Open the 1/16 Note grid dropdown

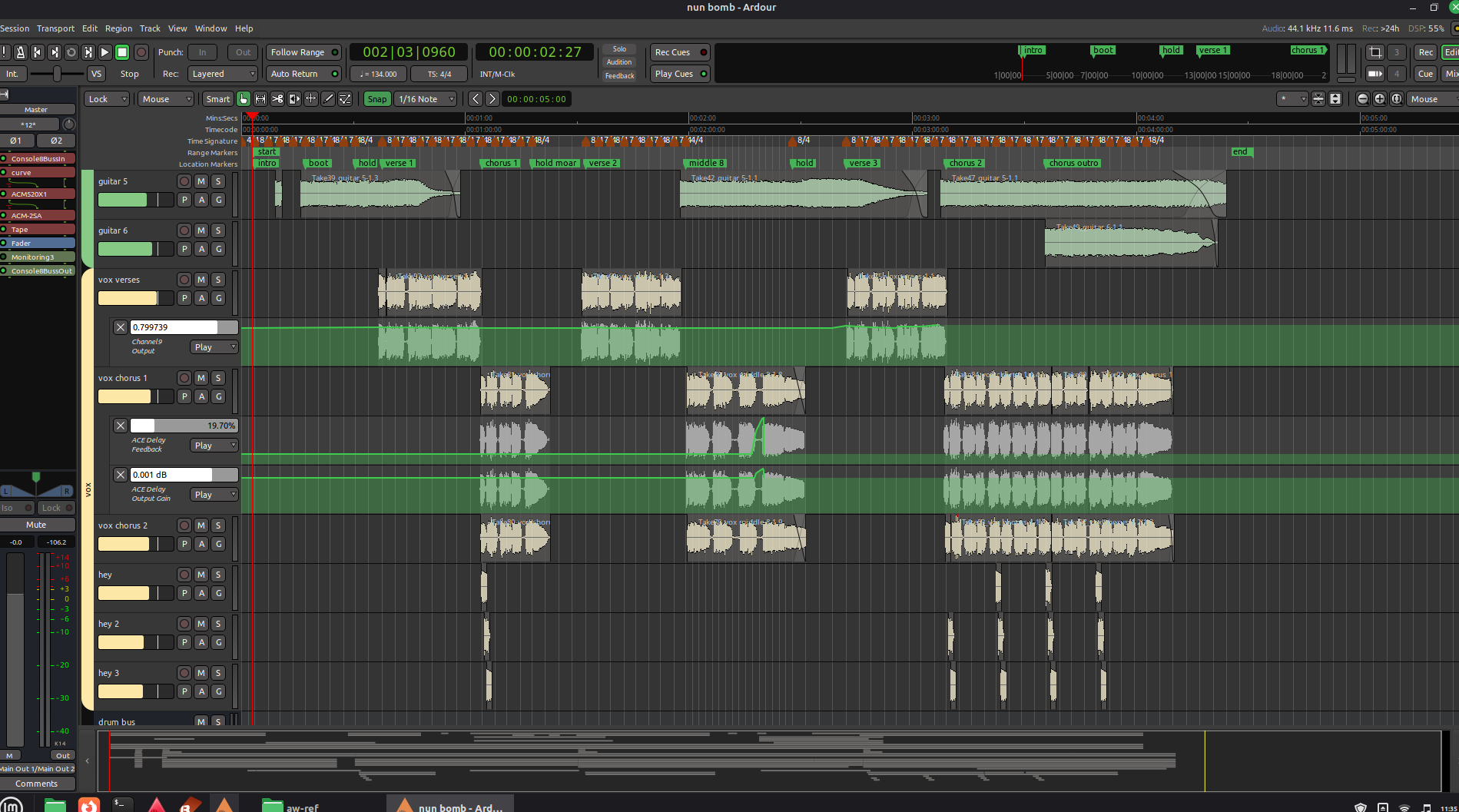pyautogui.click(x=425, y=99)
